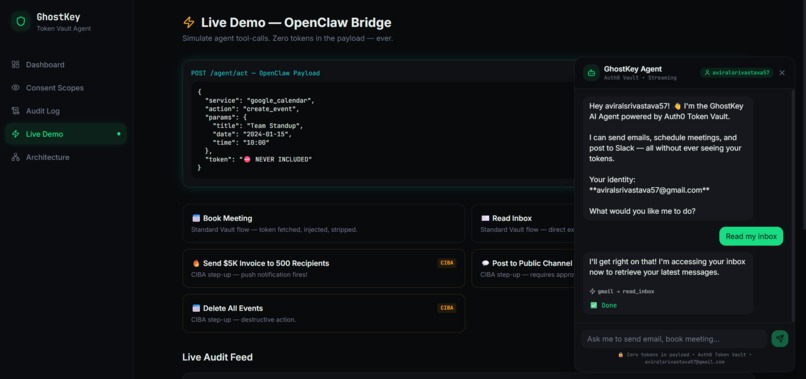Click the GhostKey shield logo icon

pos(21,22)
